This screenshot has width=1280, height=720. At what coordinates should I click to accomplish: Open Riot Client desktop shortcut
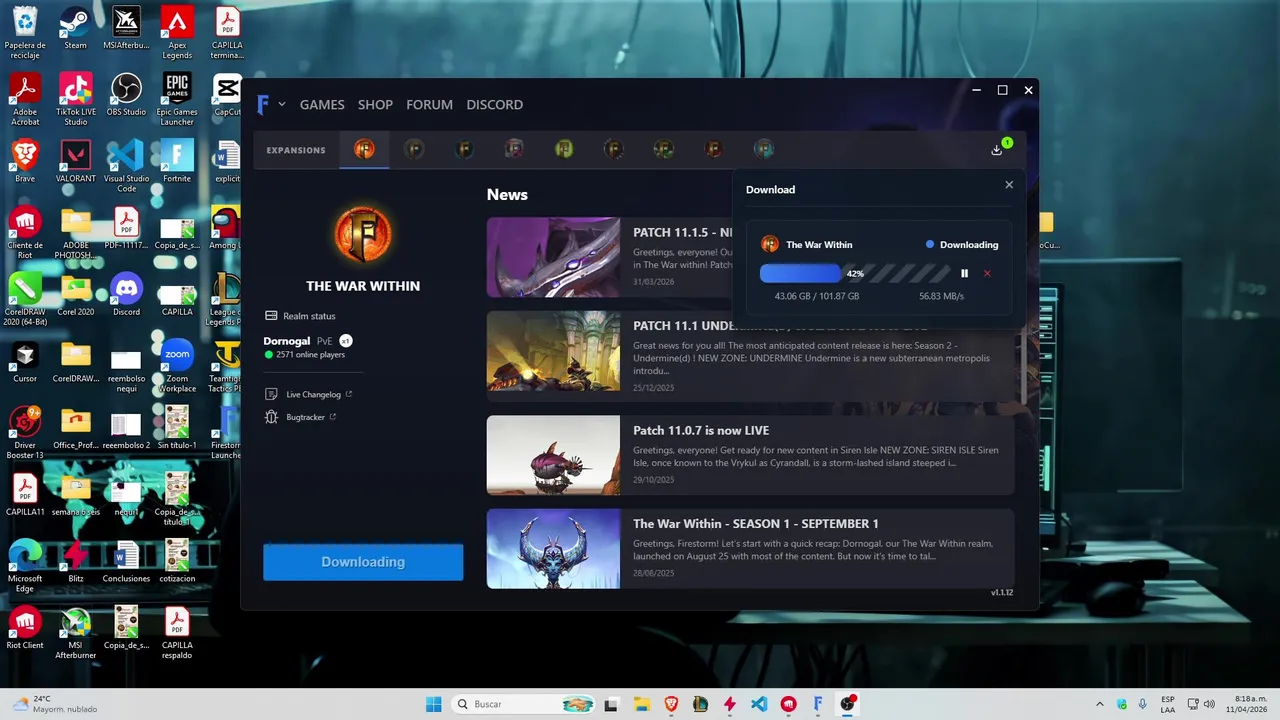pos(25,628)
